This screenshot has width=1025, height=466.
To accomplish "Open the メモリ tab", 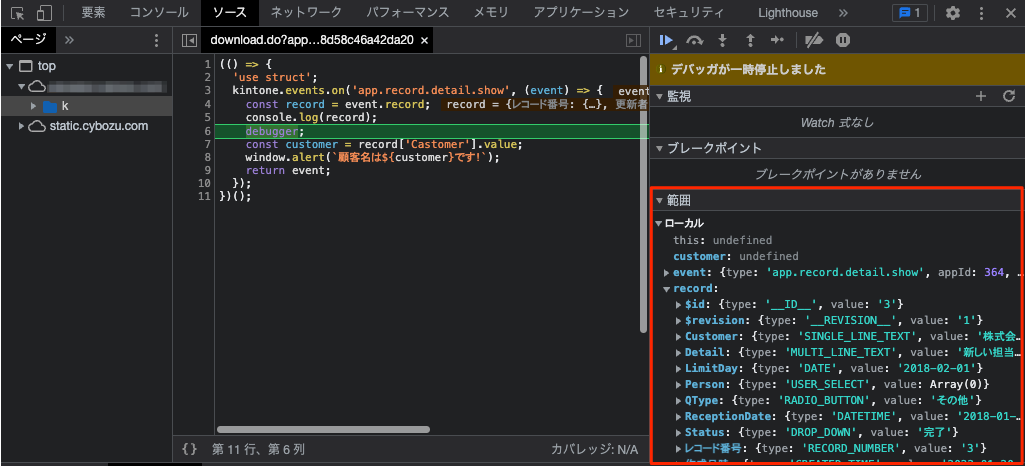I will 491,12.
